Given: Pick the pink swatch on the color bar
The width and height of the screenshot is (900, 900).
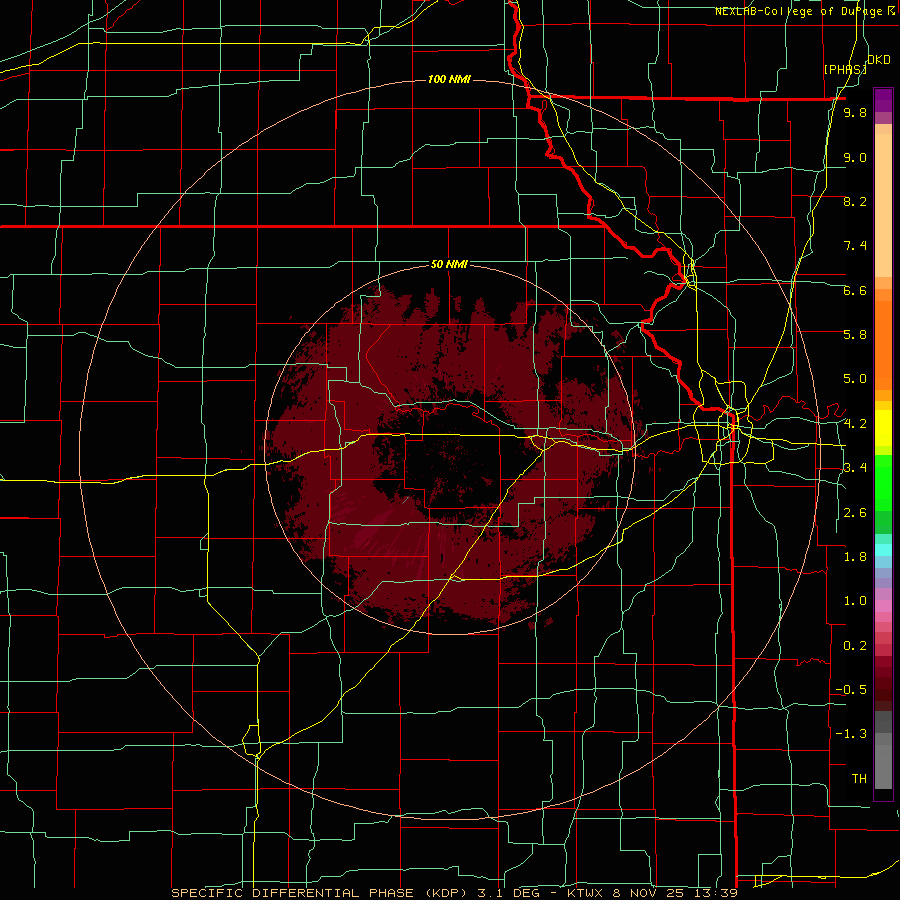Looking at the screenshot, I should [883, 606].
